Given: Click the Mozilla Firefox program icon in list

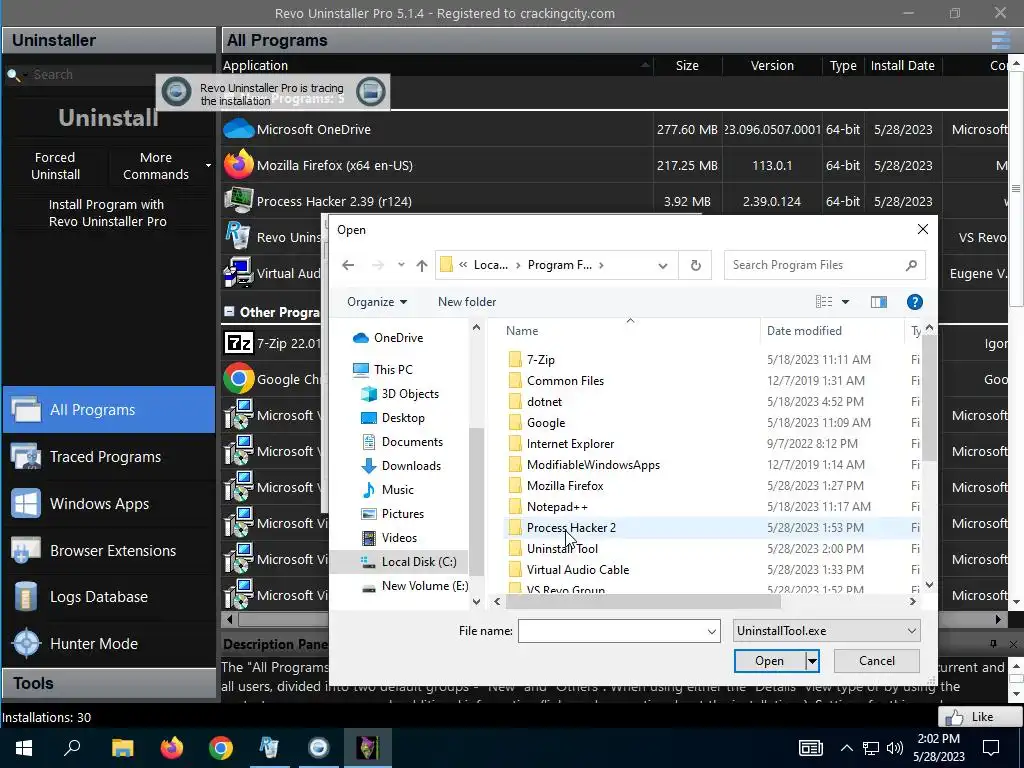Looking at the screenshot, I should click(x=238, y=165).
